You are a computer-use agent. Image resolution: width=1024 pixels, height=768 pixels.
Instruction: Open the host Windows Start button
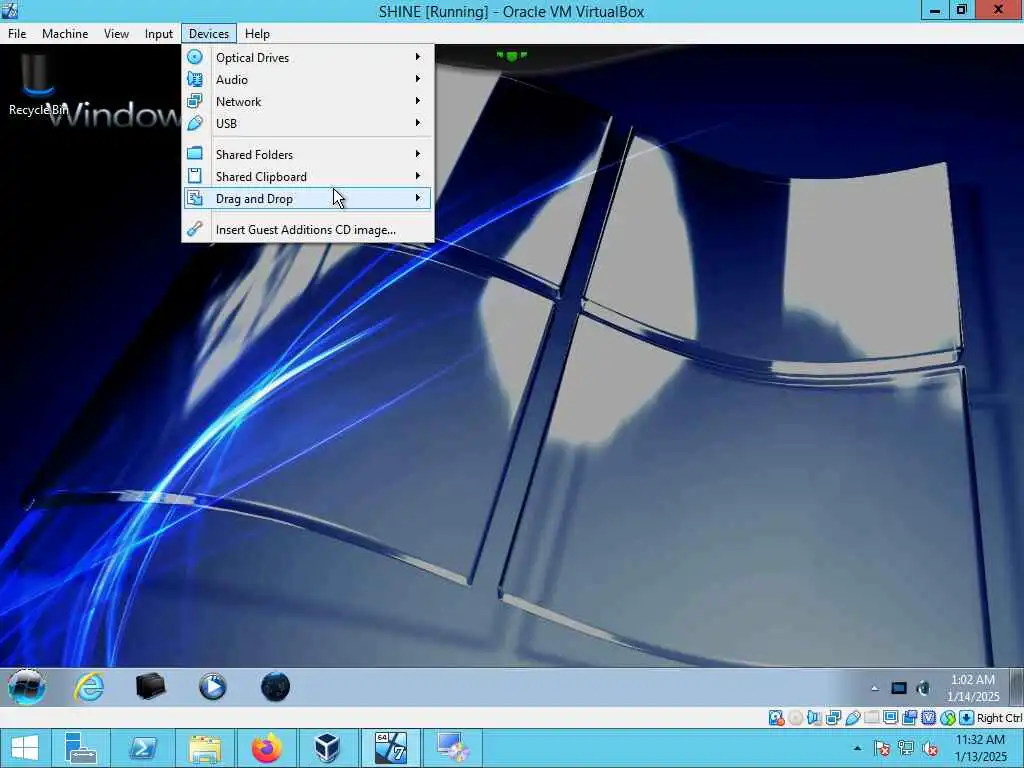[25, 748]
